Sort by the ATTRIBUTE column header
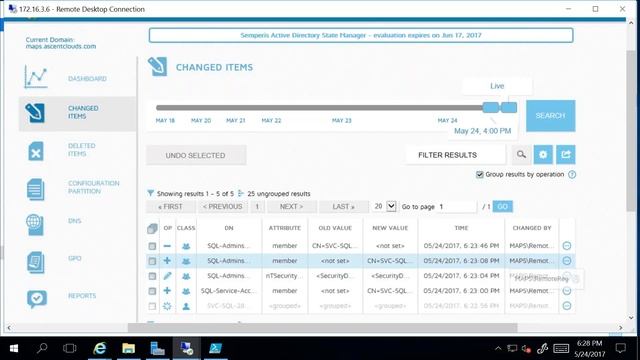 (284, 228)
